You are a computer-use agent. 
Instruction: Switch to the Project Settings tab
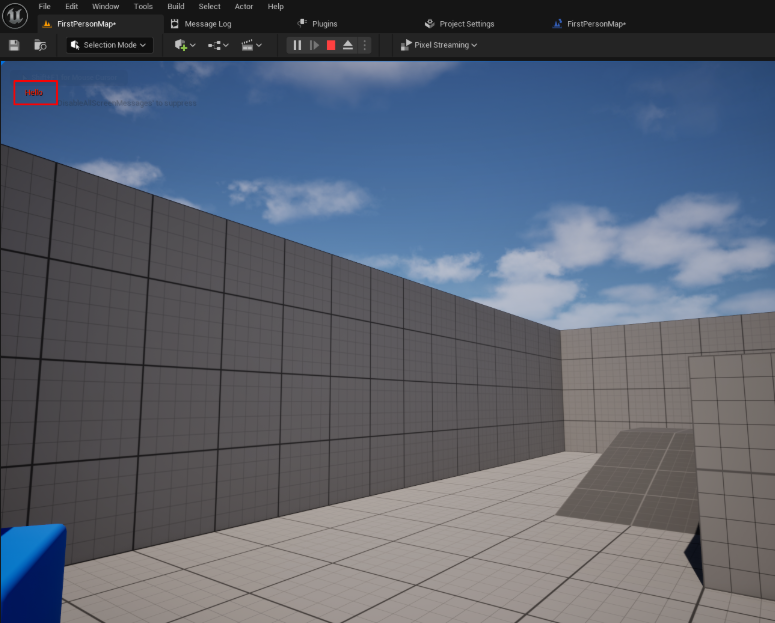(466, 23)
